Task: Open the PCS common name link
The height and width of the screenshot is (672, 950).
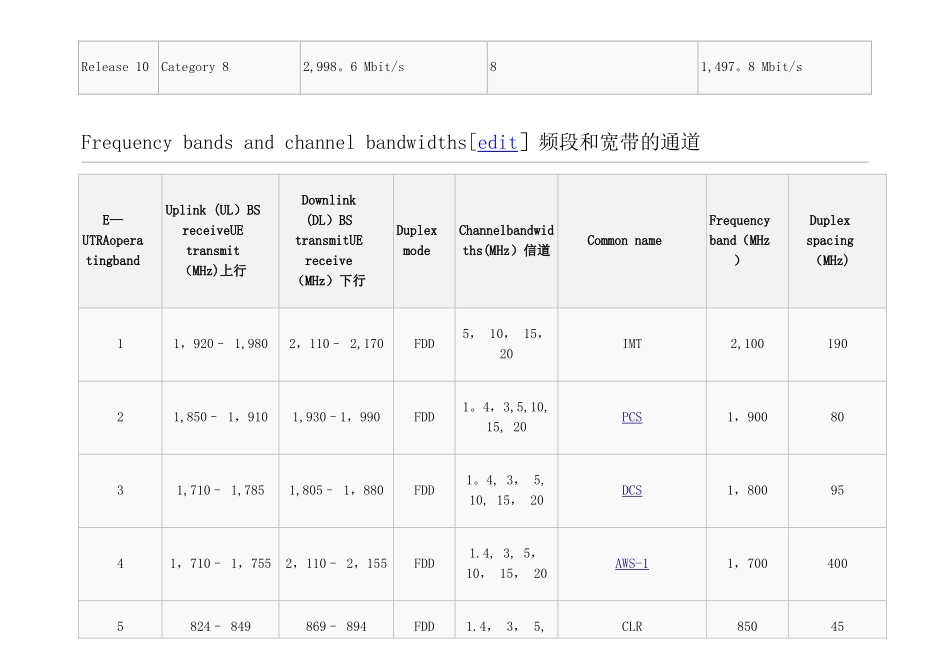Action: [x=632, y=417]
